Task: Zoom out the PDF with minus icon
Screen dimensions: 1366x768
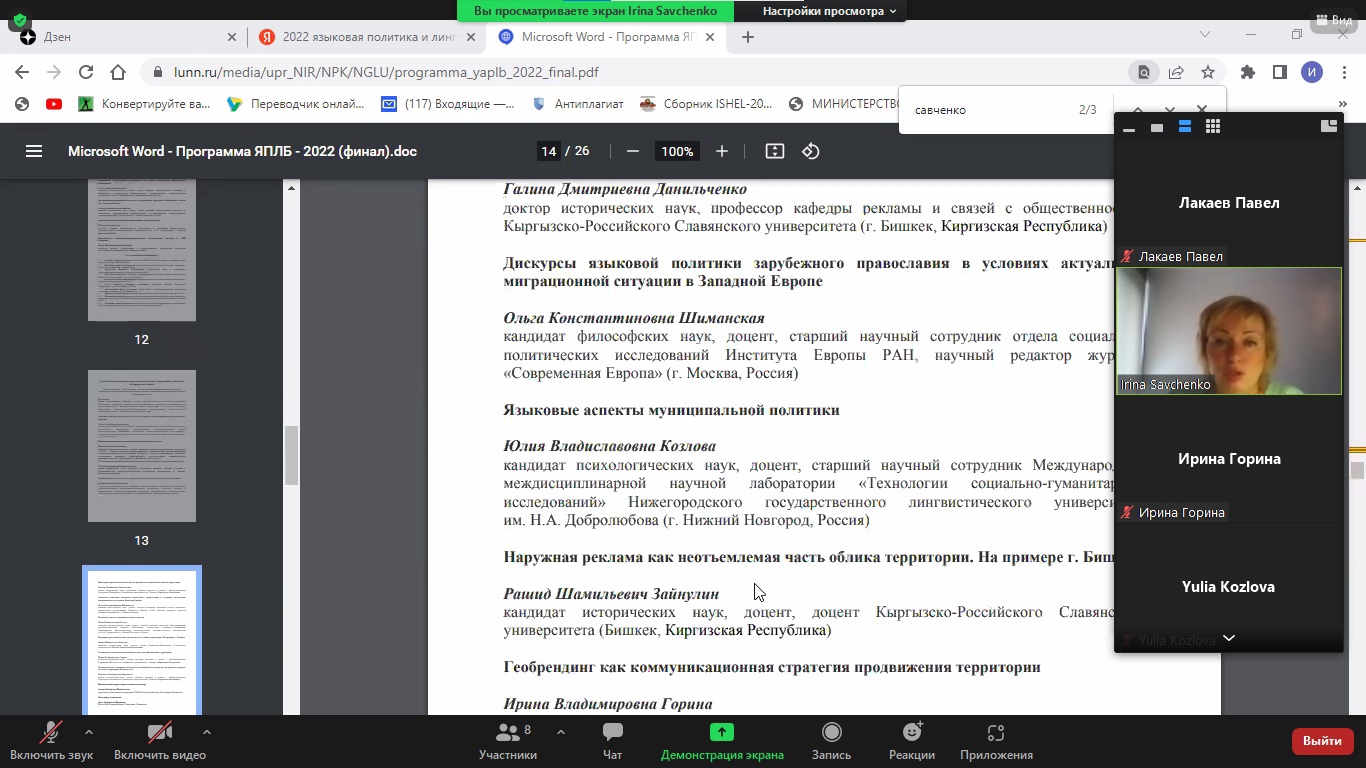Action: 632,151
